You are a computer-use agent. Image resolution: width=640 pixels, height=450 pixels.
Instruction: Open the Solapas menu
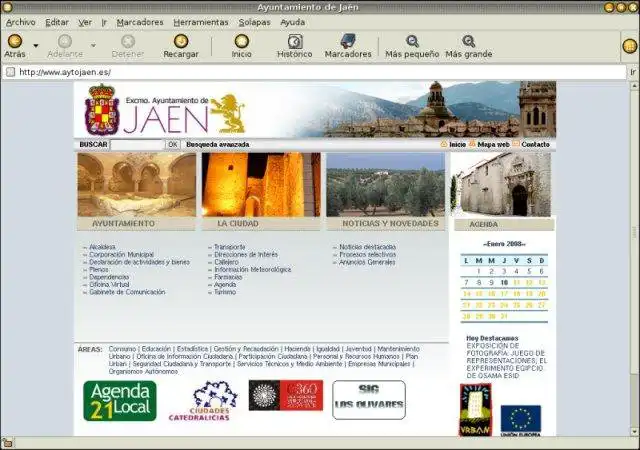254,22
